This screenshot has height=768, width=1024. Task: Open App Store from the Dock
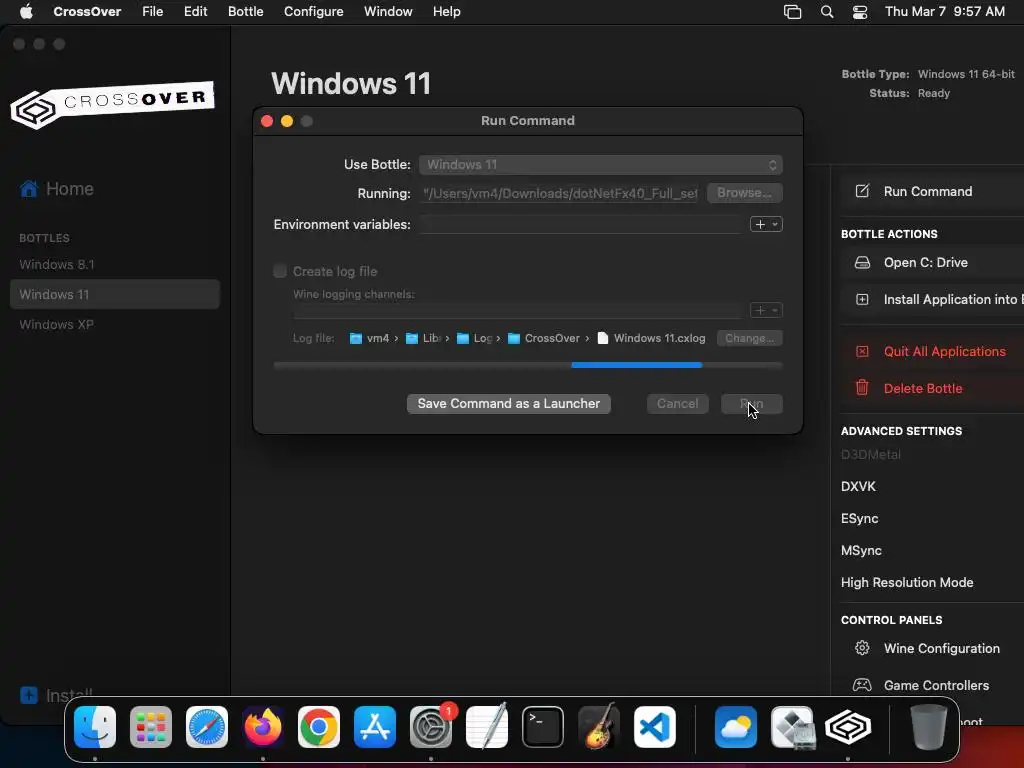pyautogui.click(x=375, y=727)
